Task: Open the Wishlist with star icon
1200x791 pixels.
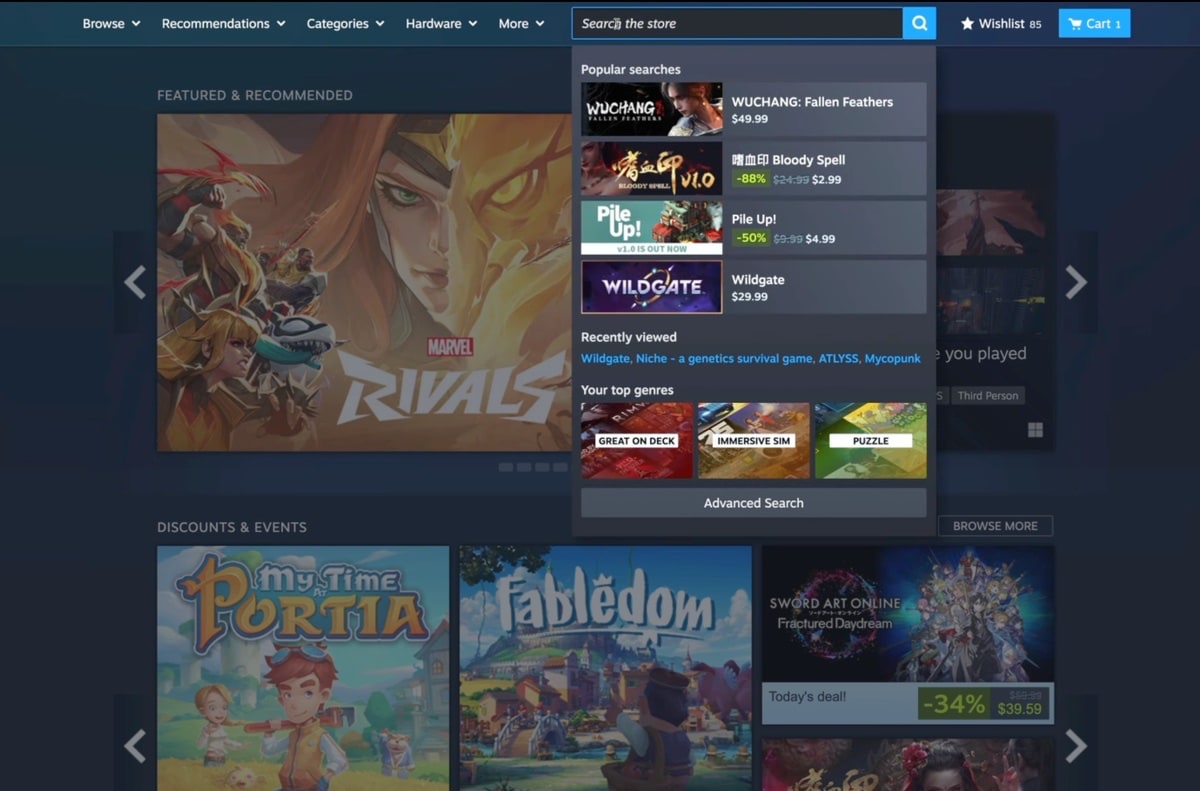Action: click(1000, 23)
